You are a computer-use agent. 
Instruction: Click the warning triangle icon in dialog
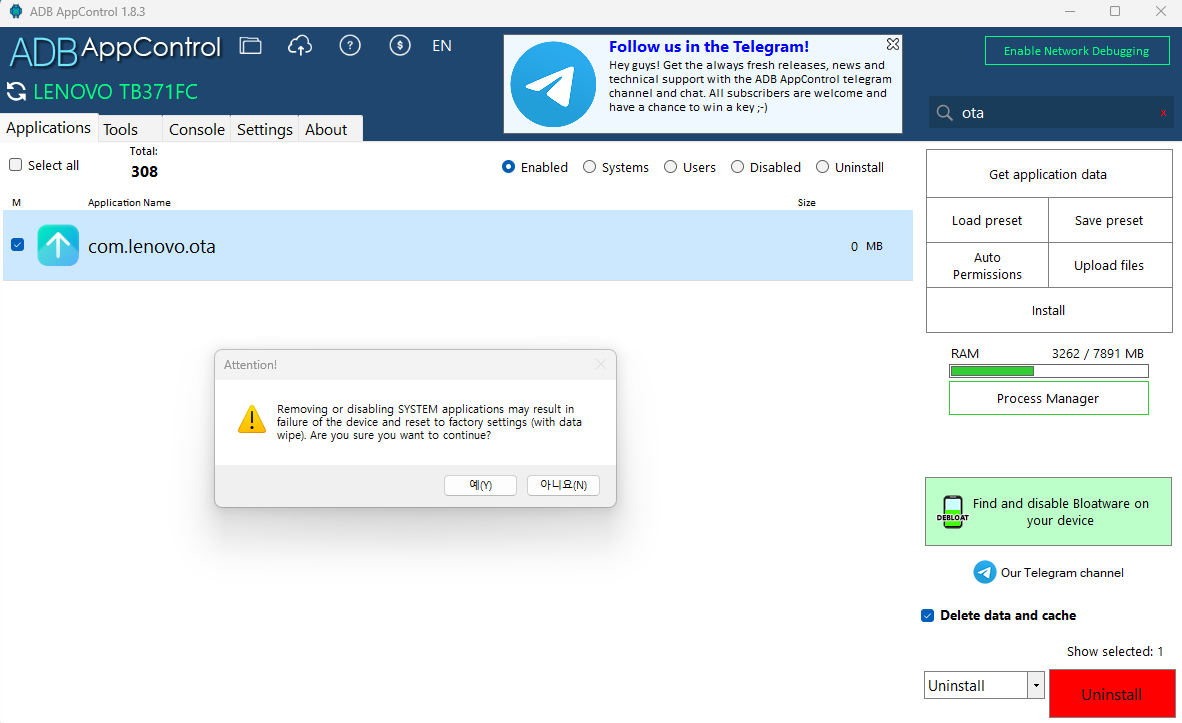pyautogui.click(x=252, y=419)
